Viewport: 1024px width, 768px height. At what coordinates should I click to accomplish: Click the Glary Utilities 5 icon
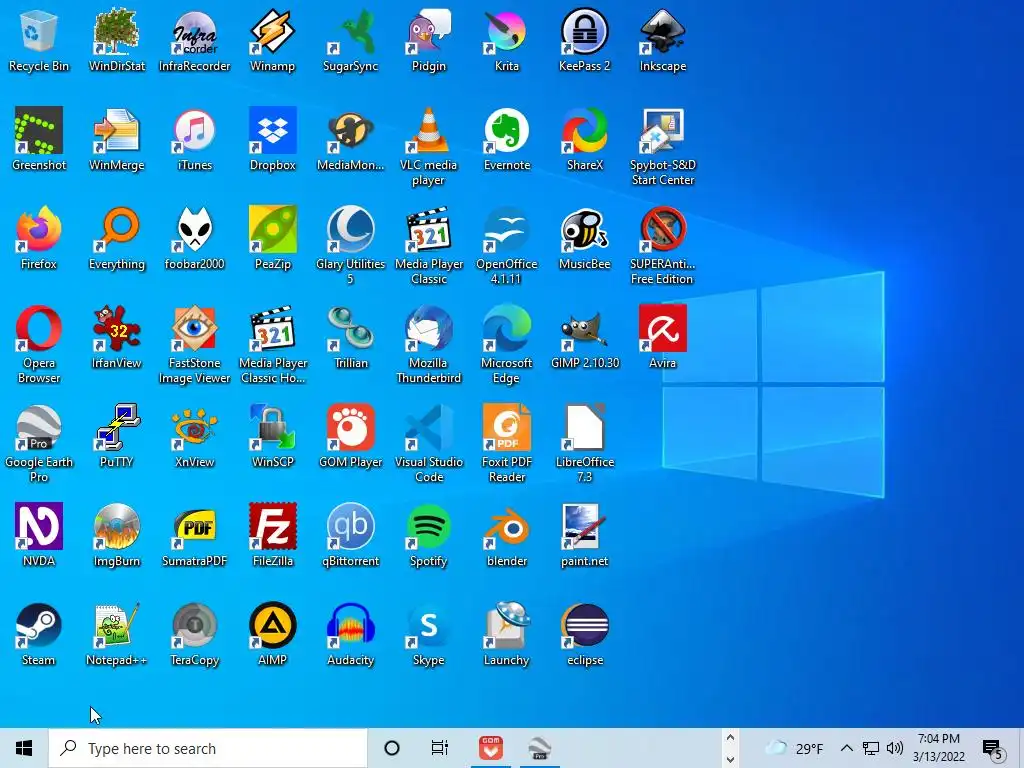click(x=351, y=246)
